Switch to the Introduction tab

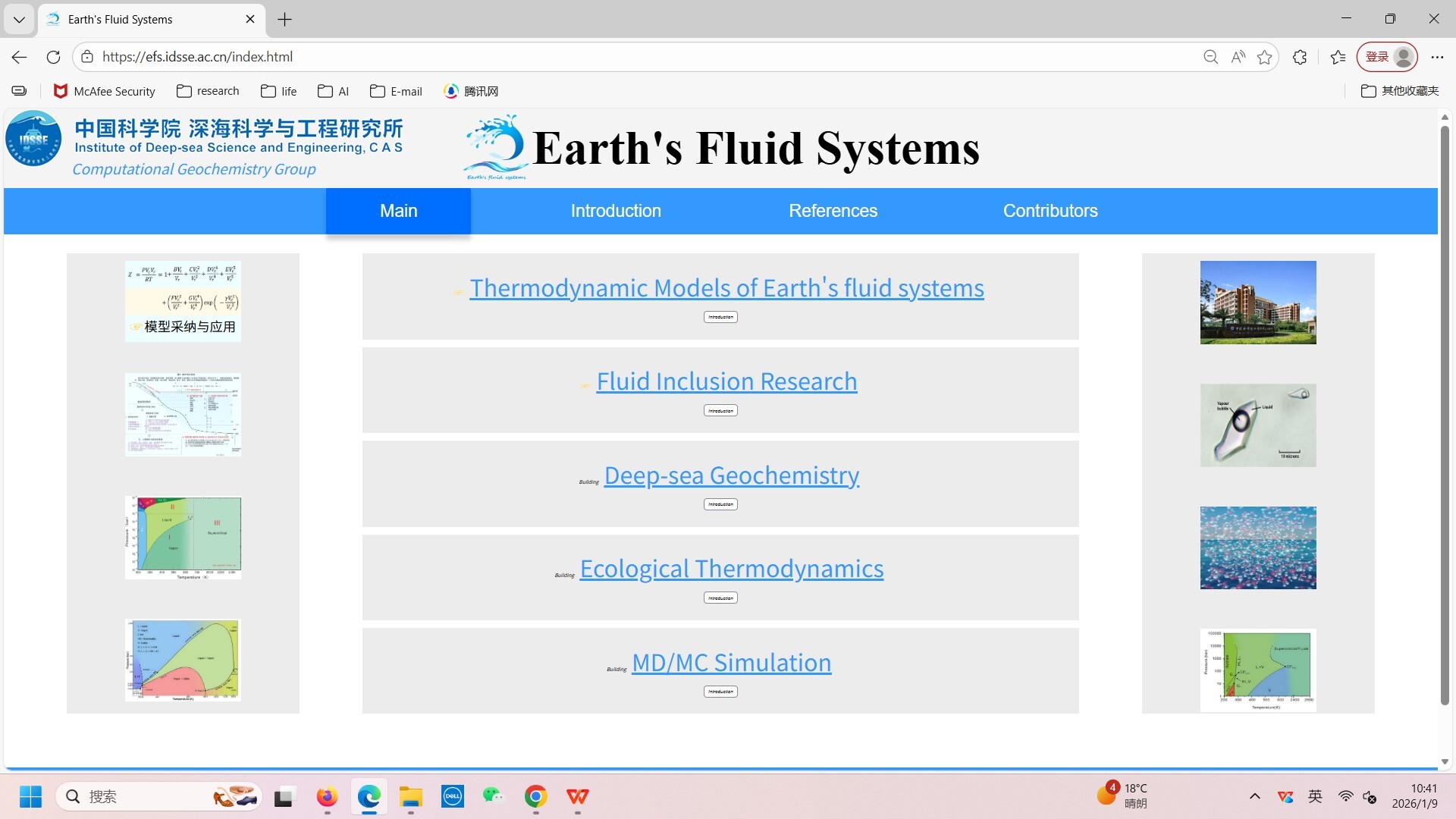(616, 211)
